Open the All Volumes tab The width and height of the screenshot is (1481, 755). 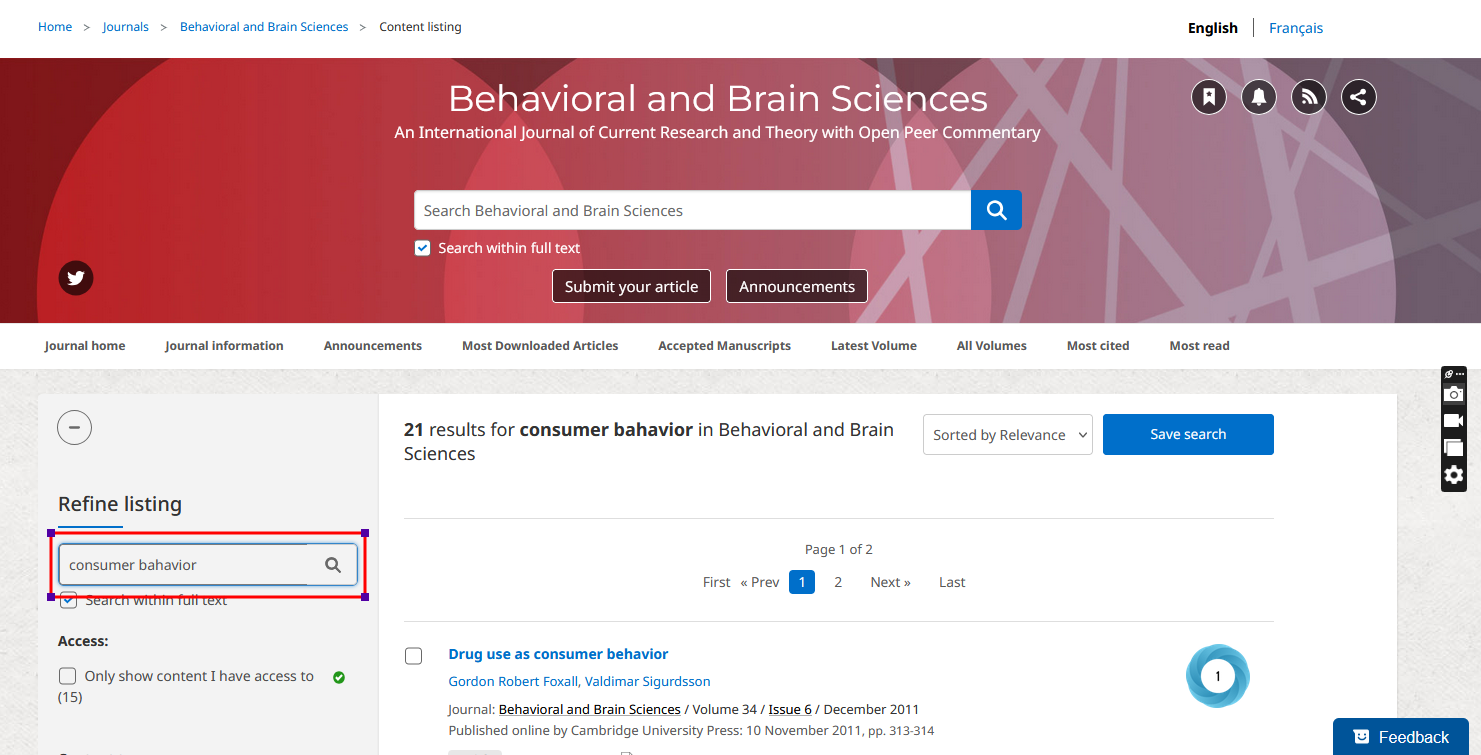[991, 346]
